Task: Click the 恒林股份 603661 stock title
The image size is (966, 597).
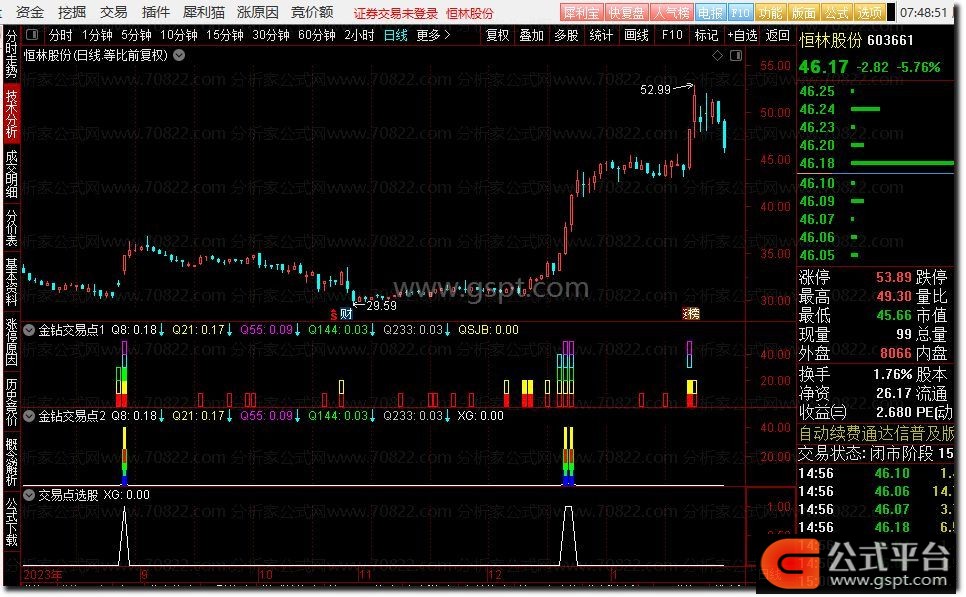Action: [x=856, y=41]
